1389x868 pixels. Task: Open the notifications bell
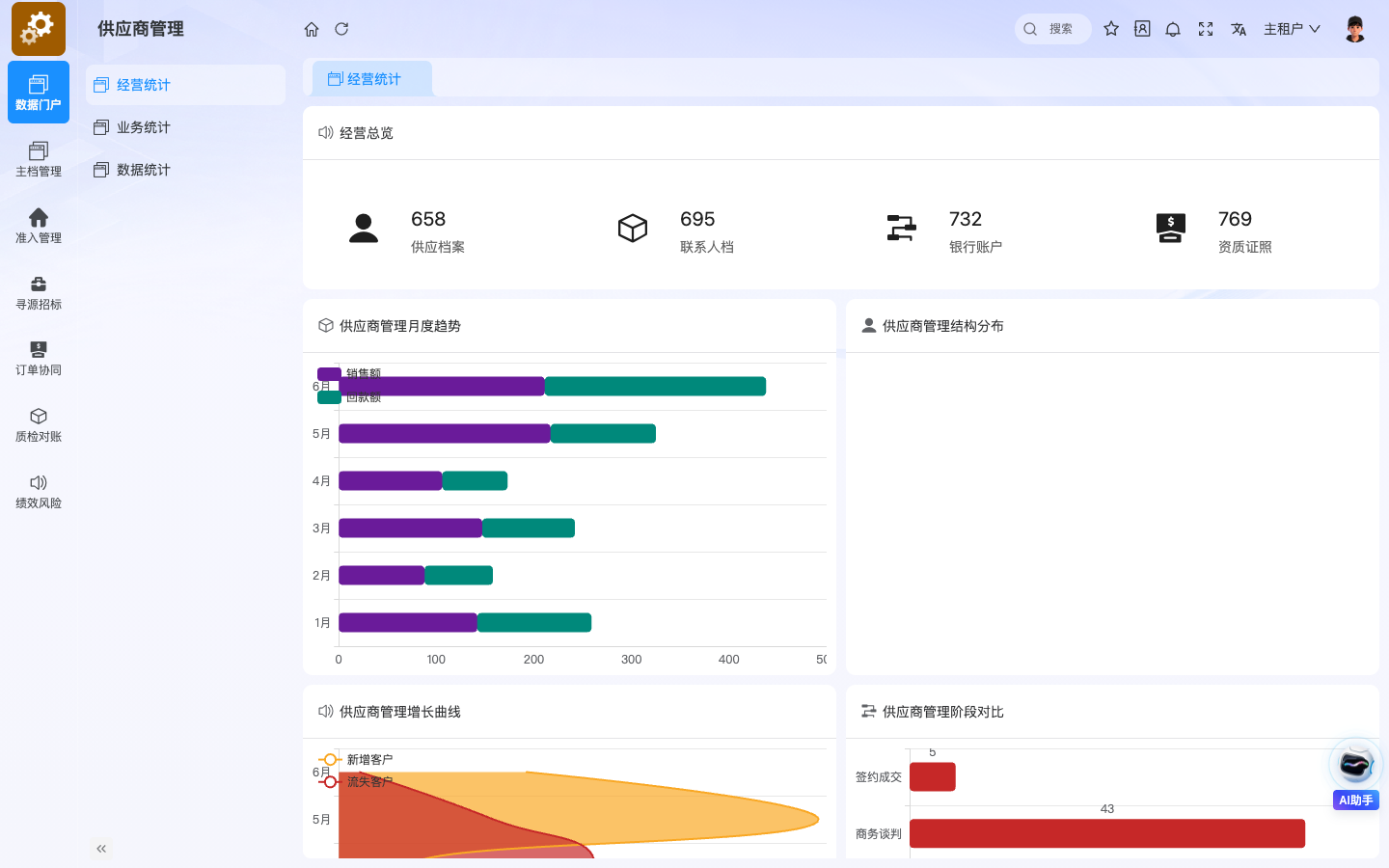[1173, 29]
